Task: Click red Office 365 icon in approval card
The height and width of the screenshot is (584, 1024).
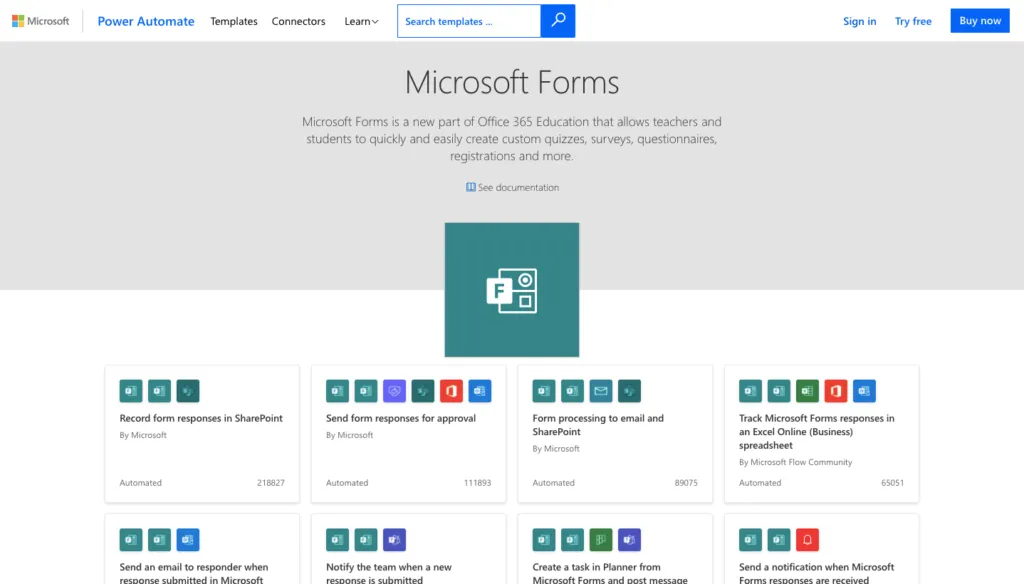Action: point(451,391)
